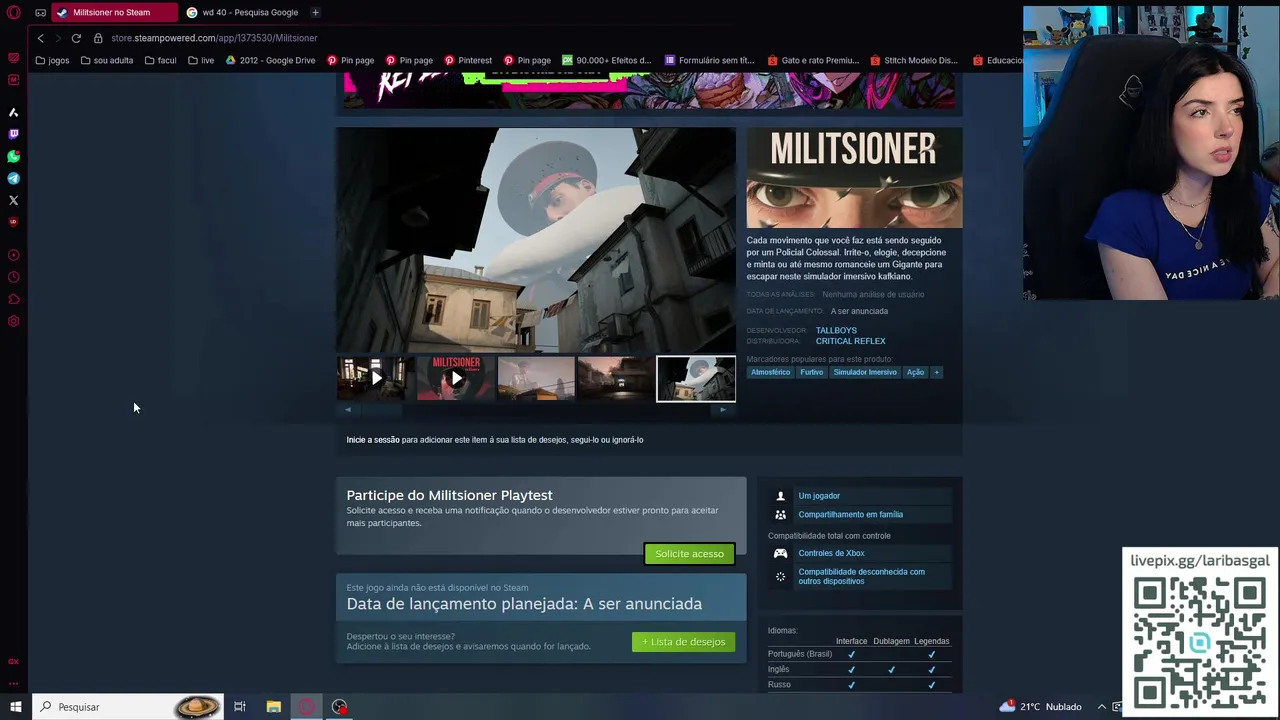Open the TALLBOYS developer link
Image resolution: width=1280 pixels, height=720 pixels.
[x=836, y=330]
